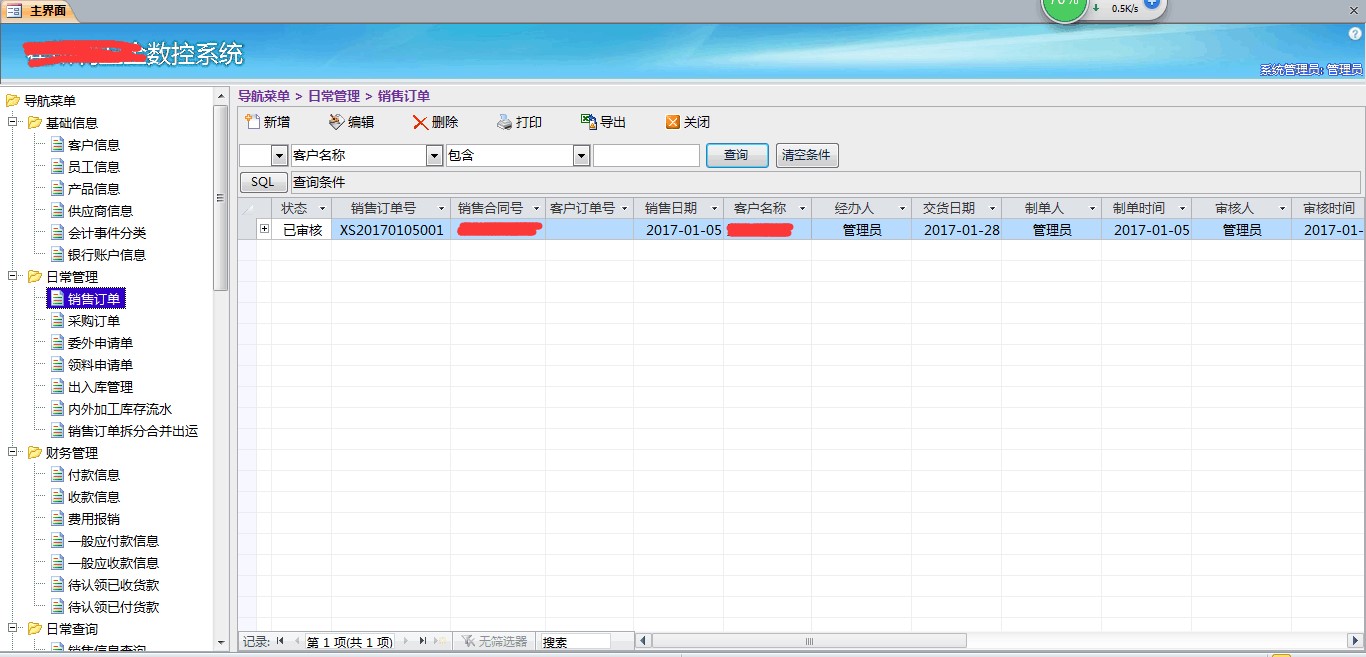This screenshot has width=1366, height=657.
Task: Open 领料申请单 in the navigation tree
Action: tap(100, 365)
